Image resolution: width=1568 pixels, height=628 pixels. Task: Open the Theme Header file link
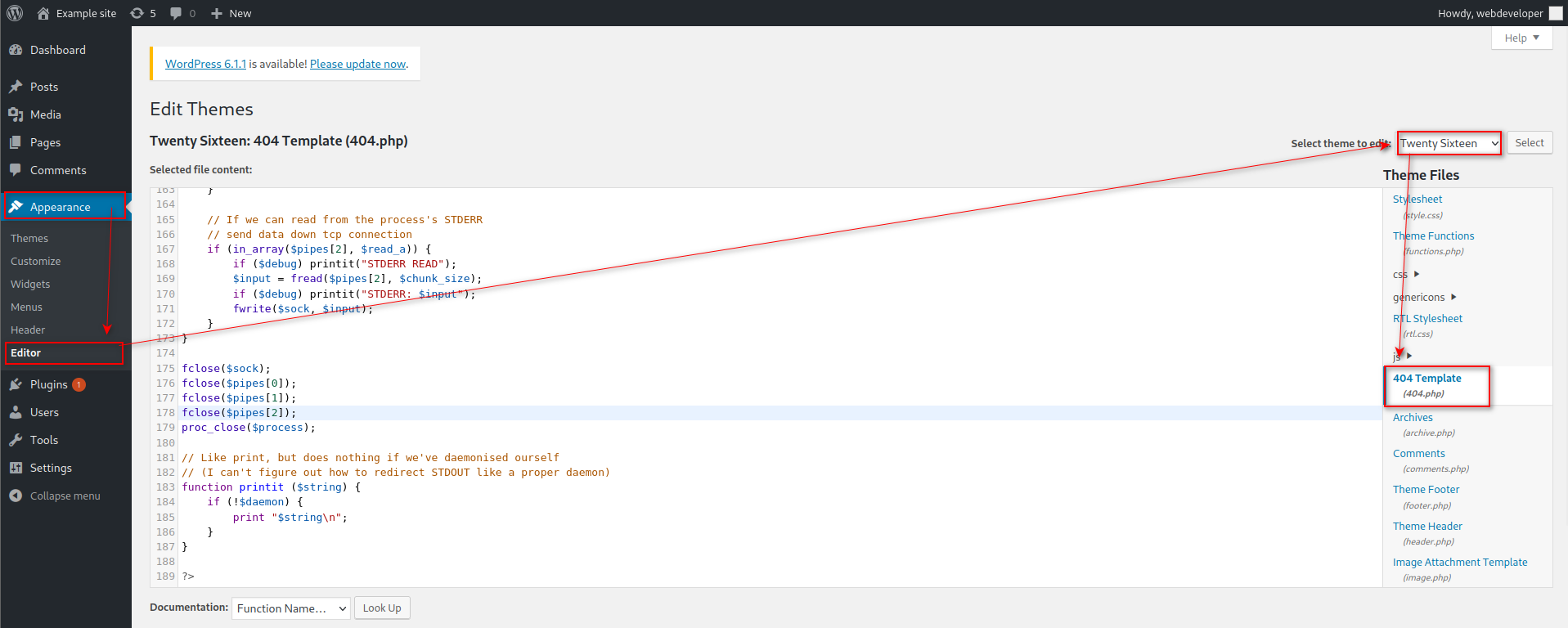[1428, 526]
